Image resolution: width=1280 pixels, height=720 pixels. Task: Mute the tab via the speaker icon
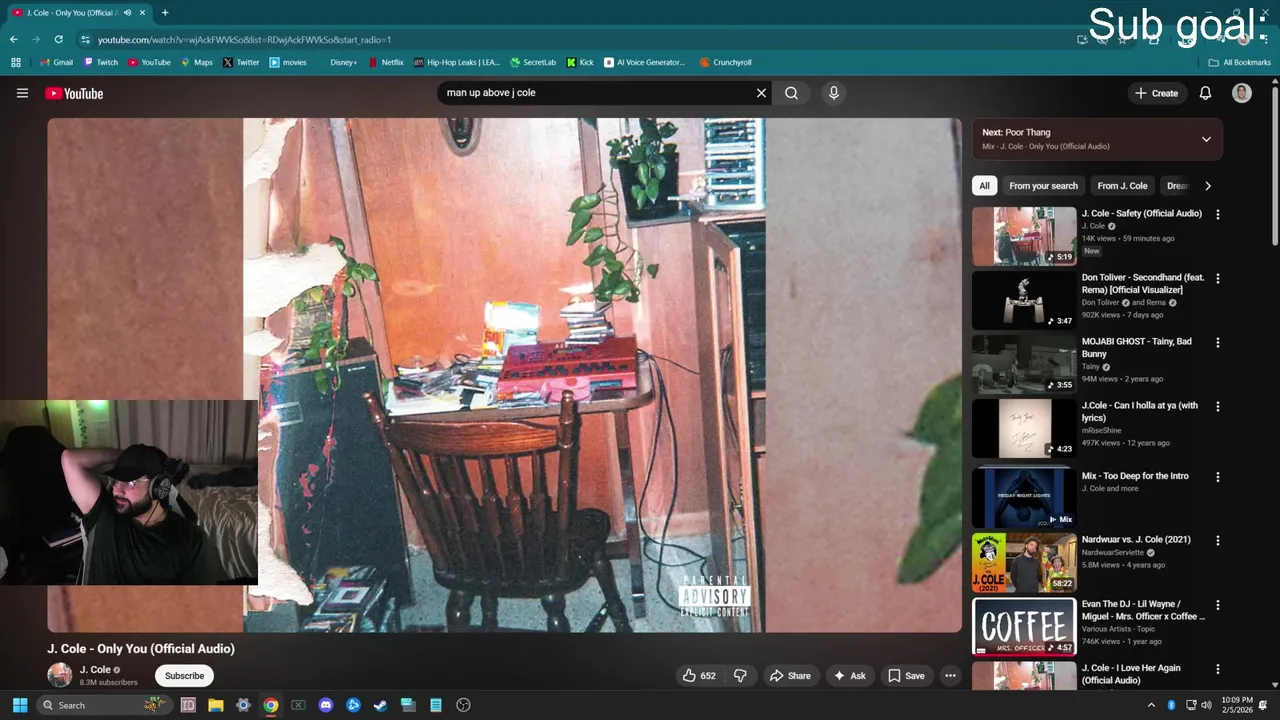[127, 12]
